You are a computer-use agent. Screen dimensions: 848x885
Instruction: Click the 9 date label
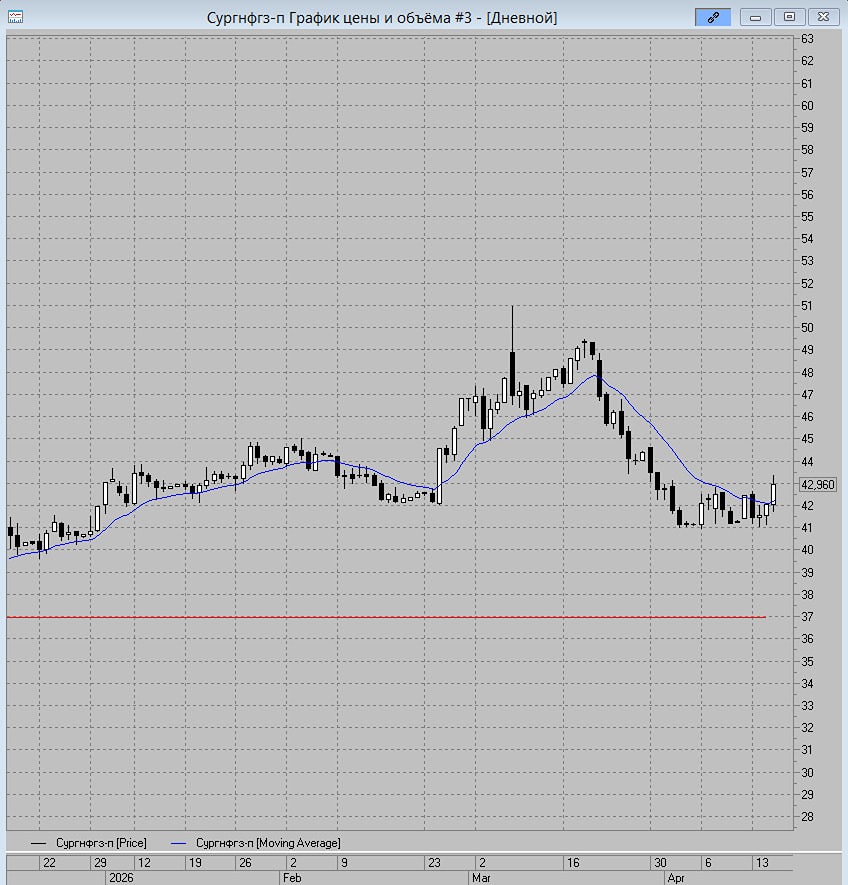[x=344, y=862]
